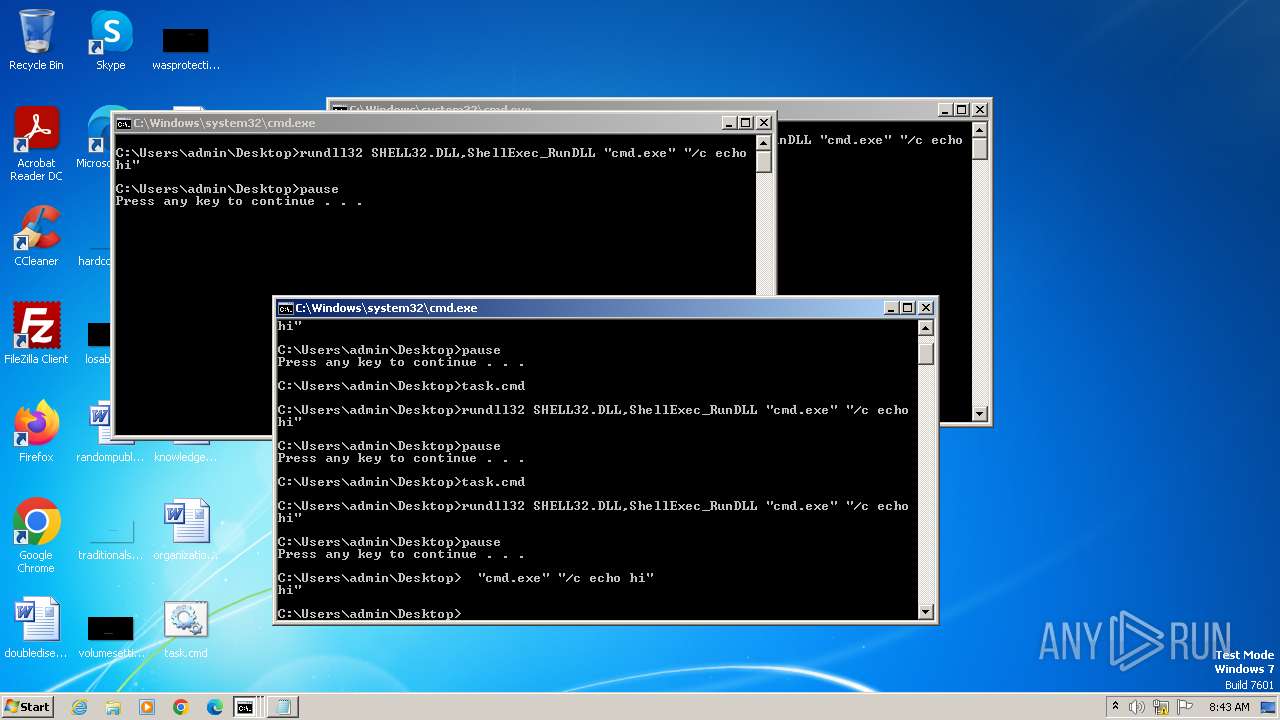Image resolution: width=1280 pixels, height=720 pixels.
Task: Open the CCleaner desktop shortcut
Action: pyautogui.click(x=36, y=236)
